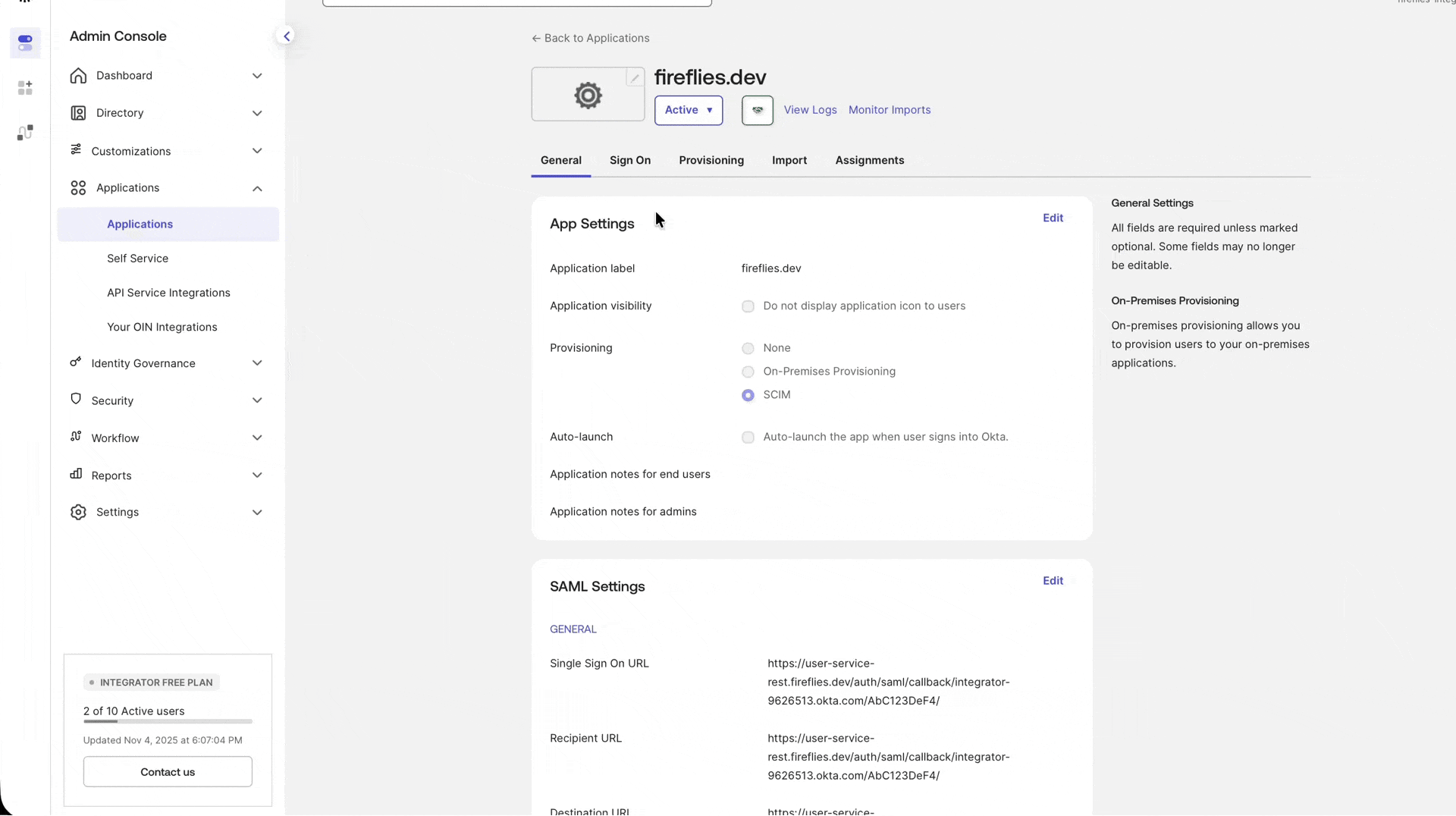This screenshot has width=1456, height=816.
Task: Toggle 'Do not display application icon' checkbox
Action: click(748, 306)
